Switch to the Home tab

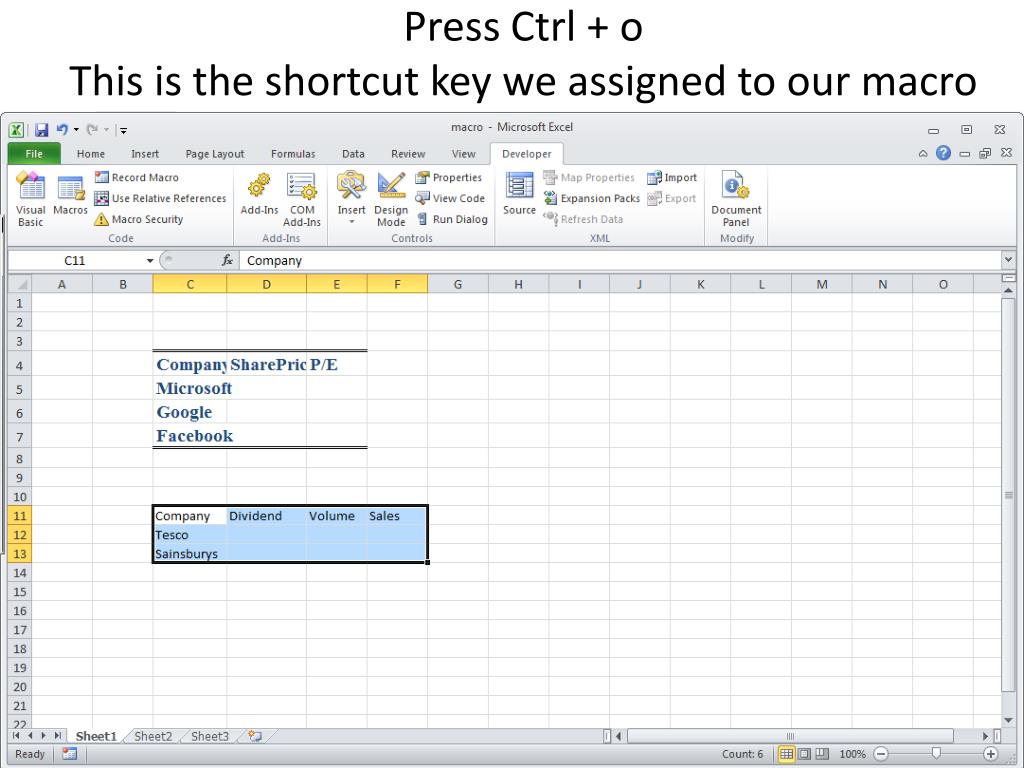pyautogui.click(x=91, y=153)
